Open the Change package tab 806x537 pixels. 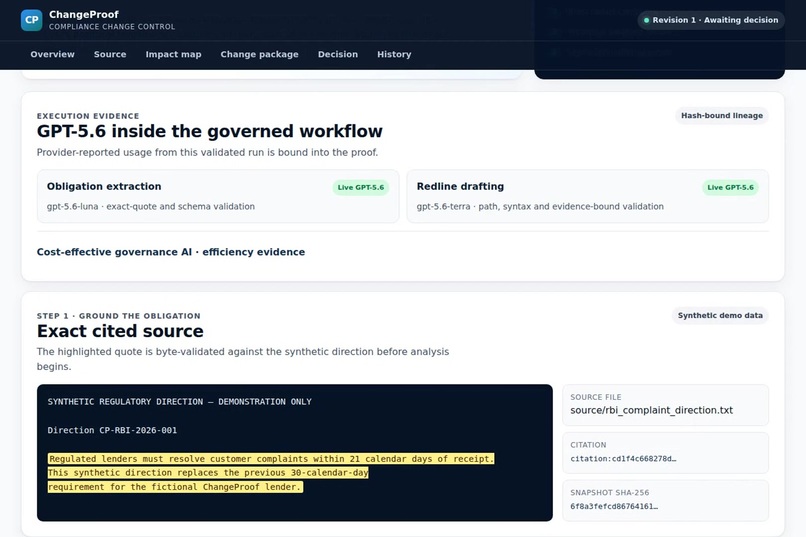(260, 54)
